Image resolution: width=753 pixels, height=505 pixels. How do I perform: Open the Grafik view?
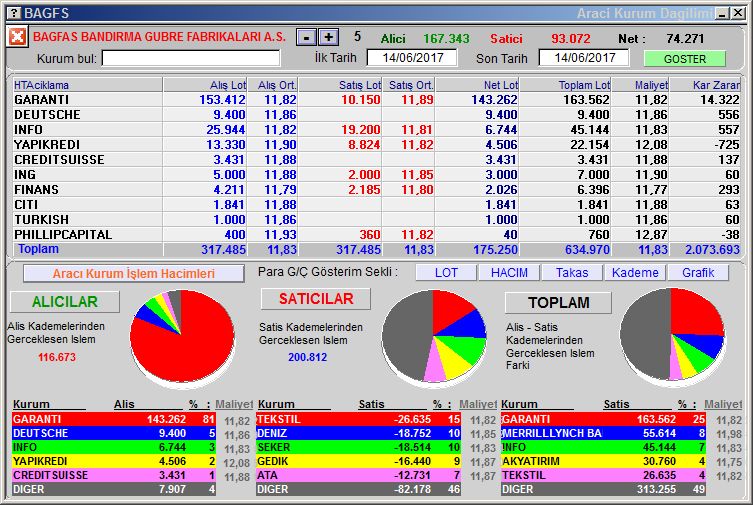pos(698,273)
